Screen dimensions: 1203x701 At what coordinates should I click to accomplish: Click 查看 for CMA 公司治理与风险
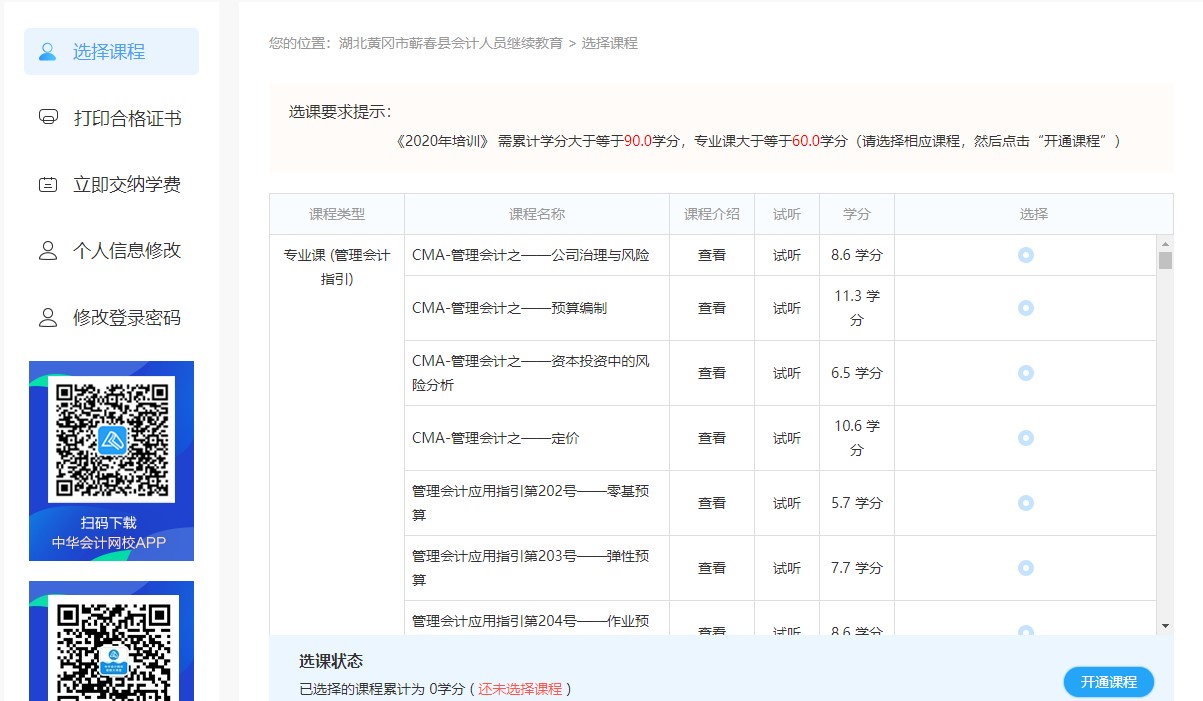pos(712,255)
